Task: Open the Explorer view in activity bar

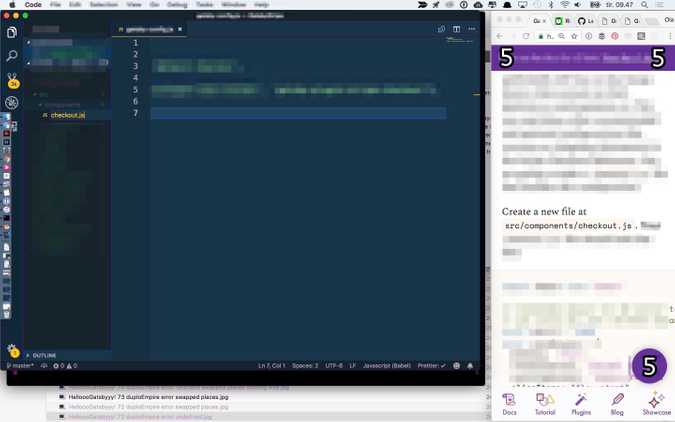Action: [x=12, y=32]
